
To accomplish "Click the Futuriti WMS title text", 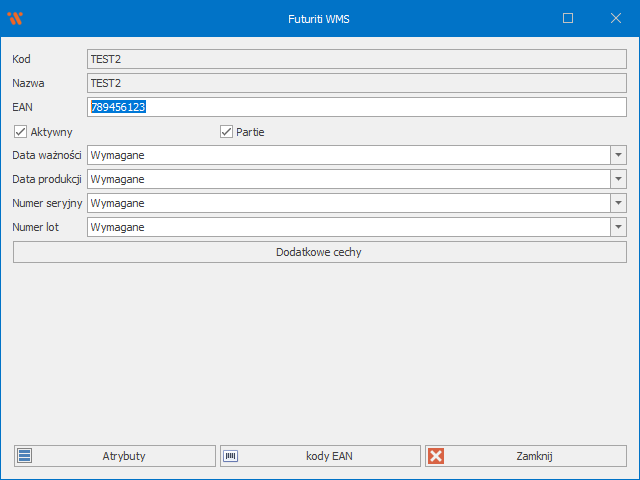I will tap(319, 19).
